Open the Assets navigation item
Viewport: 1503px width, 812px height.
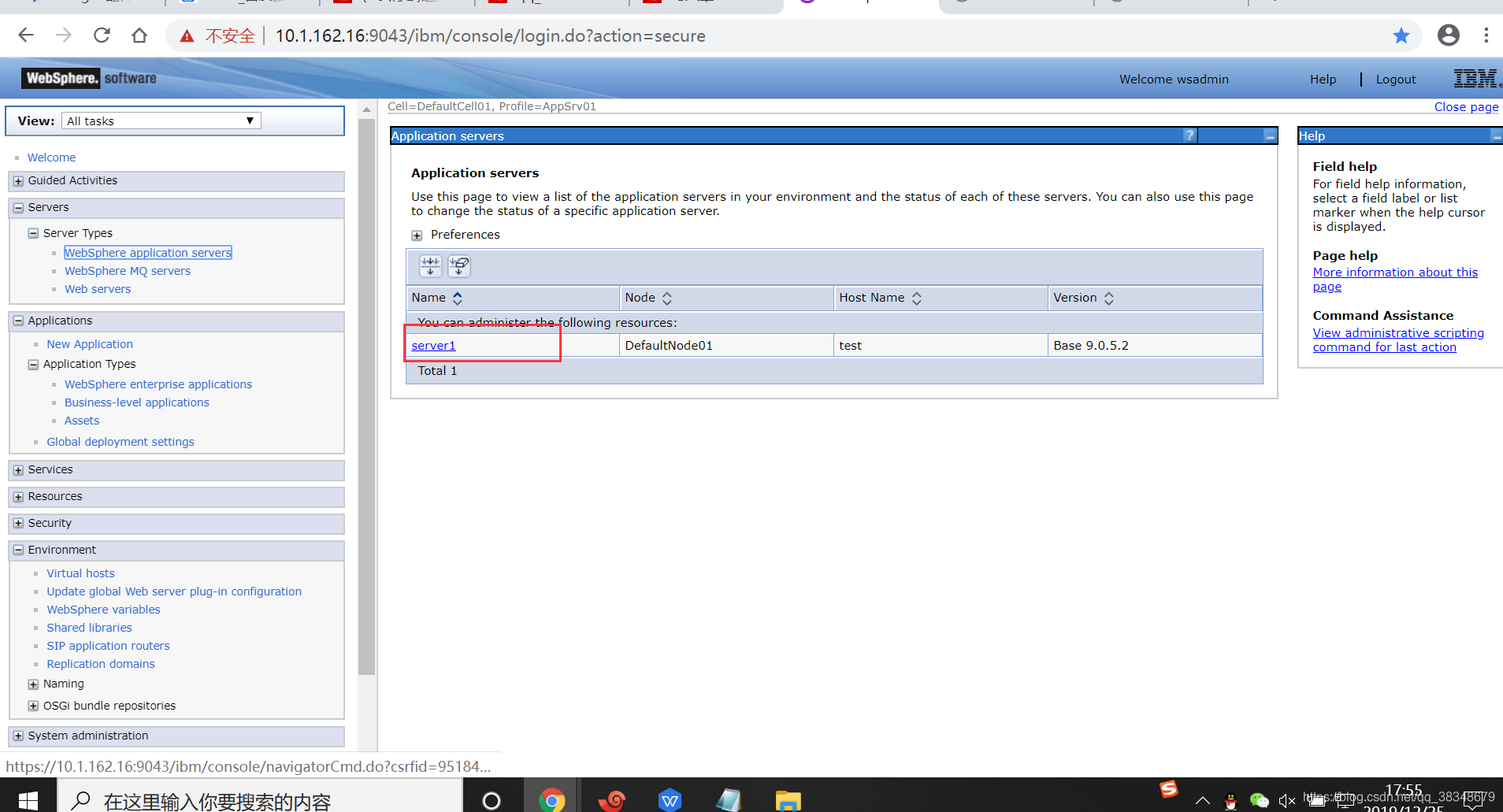pyautogui.click(x=82, y=421)
